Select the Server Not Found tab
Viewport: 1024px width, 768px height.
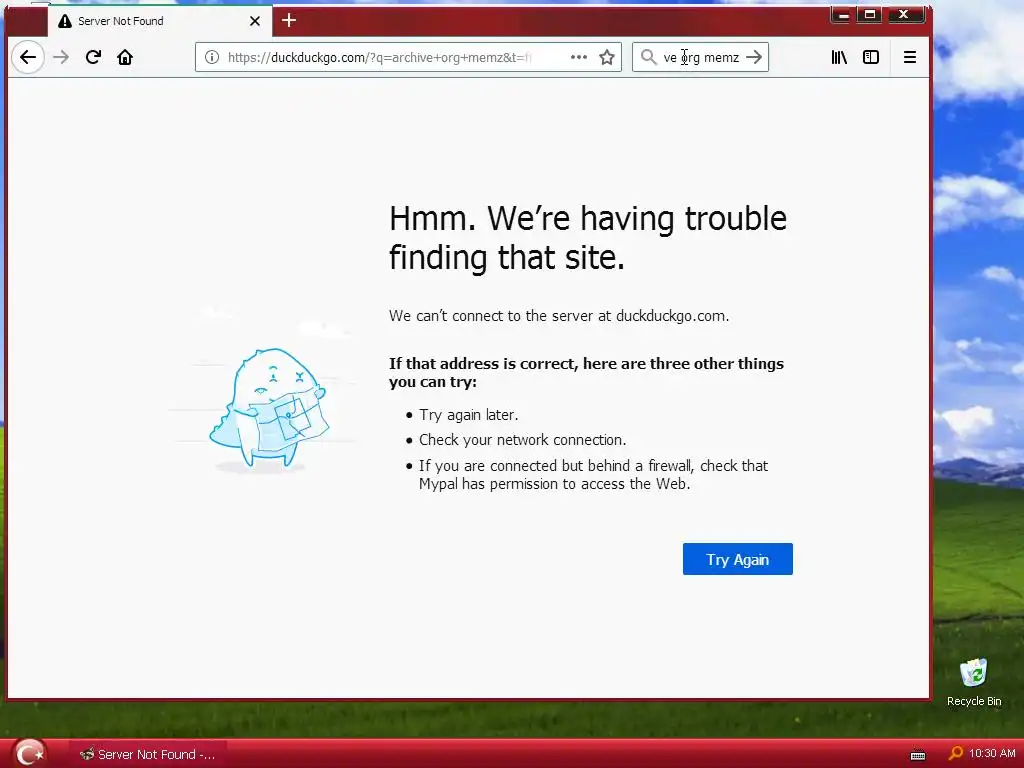pyautogui.click(x=159, y=21)
